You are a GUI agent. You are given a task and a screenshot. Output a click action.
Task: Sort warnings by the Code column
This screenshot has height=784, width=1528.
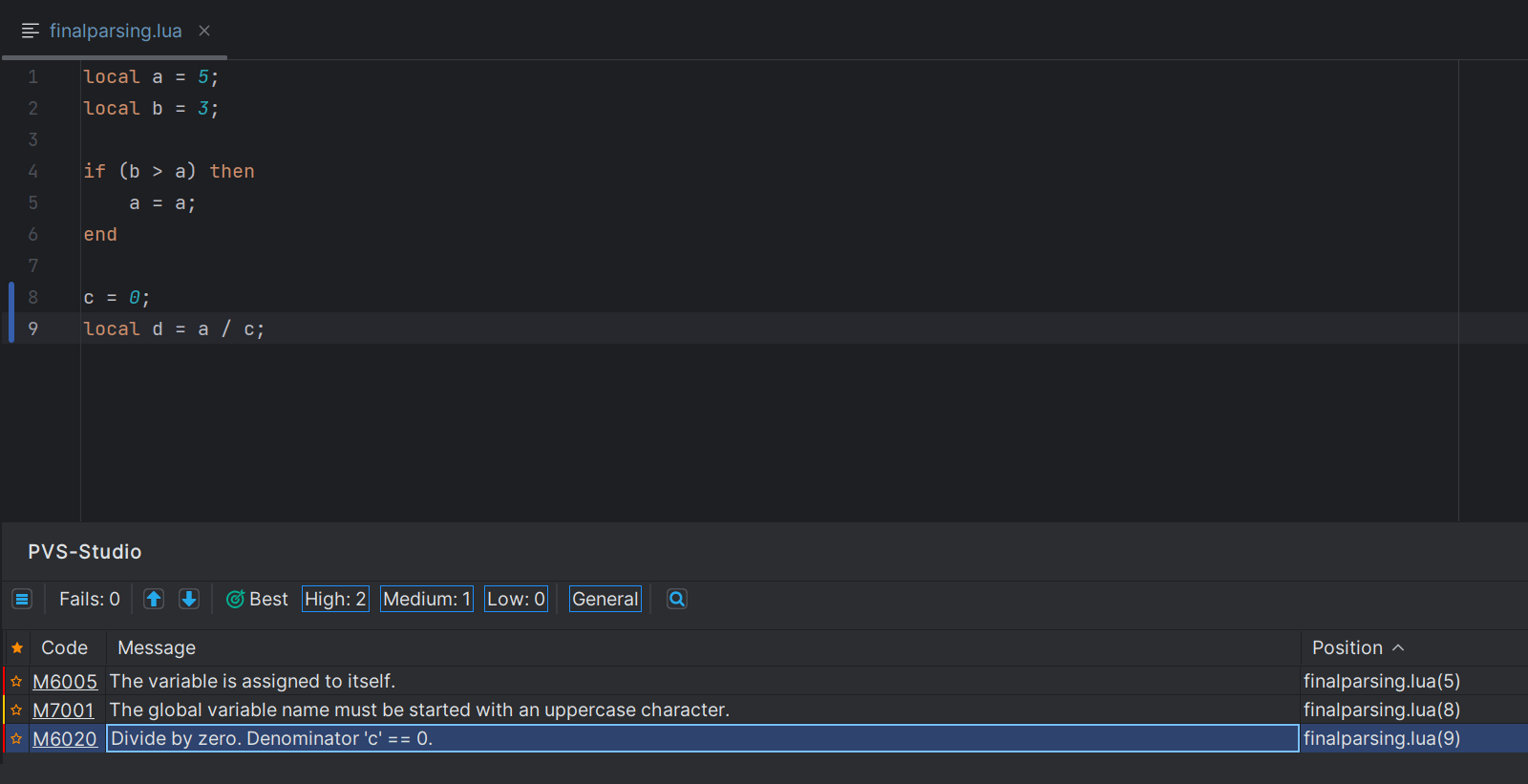pos(64,647)
